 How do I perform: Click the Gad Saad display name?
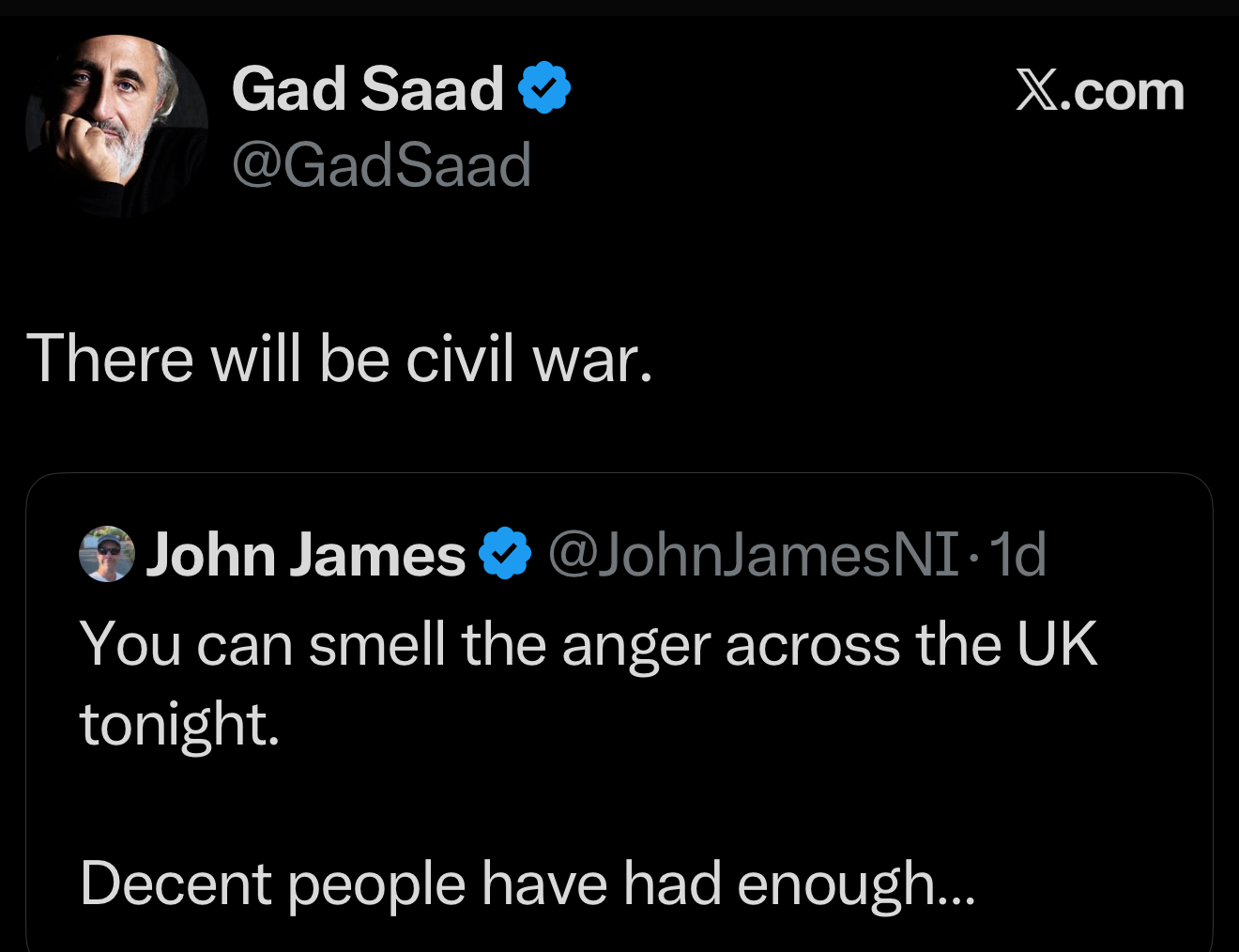tap(368, 89)
